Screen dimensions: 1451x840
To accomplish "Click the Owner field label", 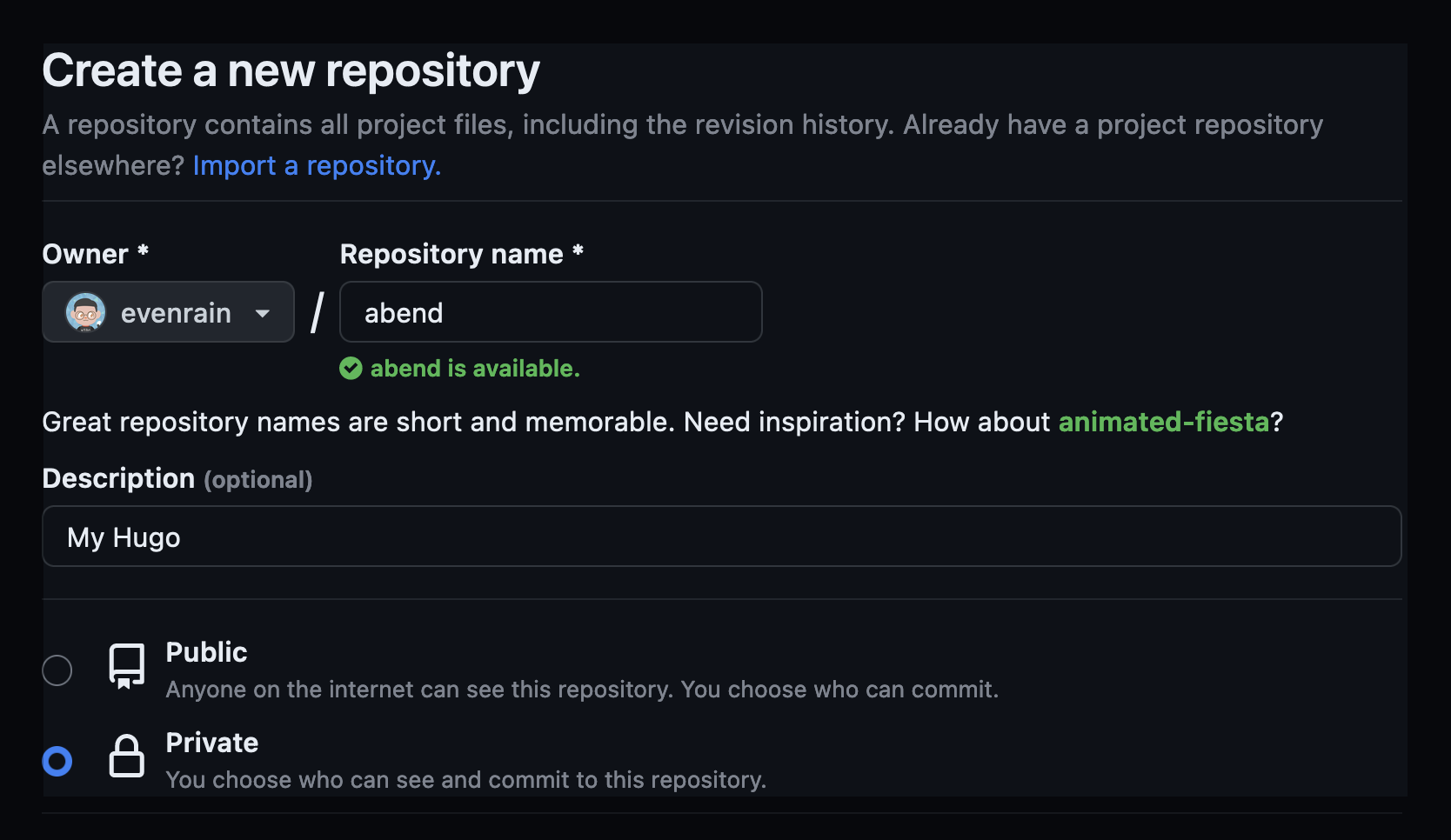I will (x=85, y=254).
